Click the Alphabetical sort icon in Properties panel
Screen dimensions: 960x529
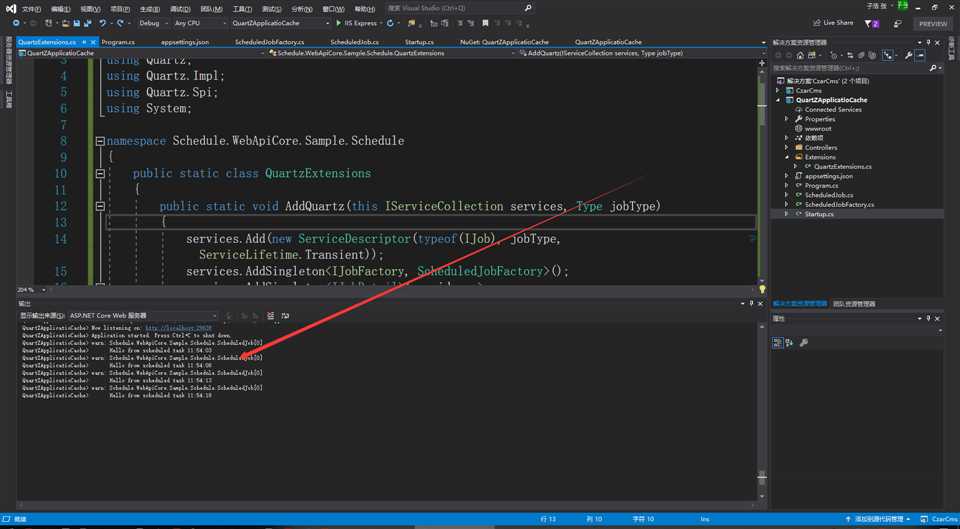789,343
